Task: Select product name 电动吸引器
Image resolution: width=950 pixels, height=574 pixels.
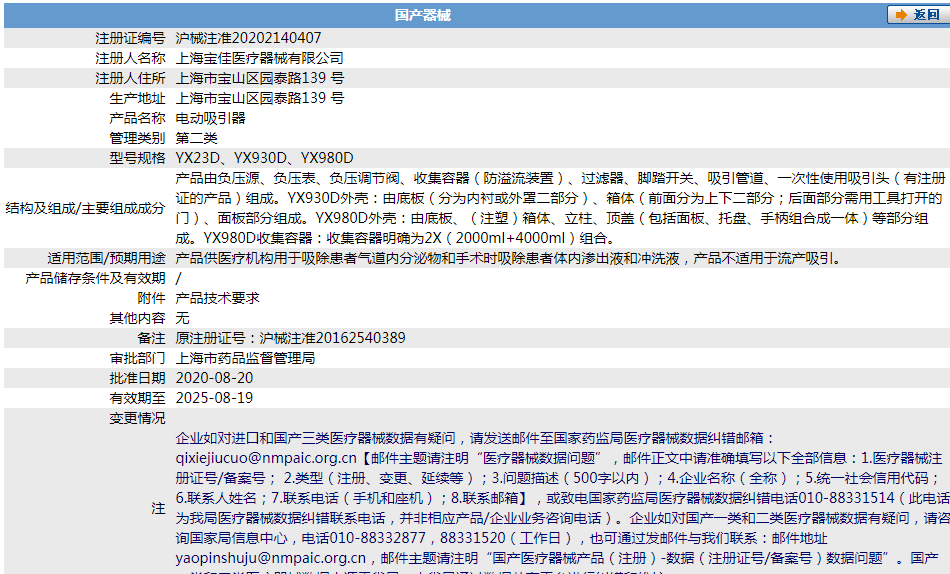Action: (210, 118)
